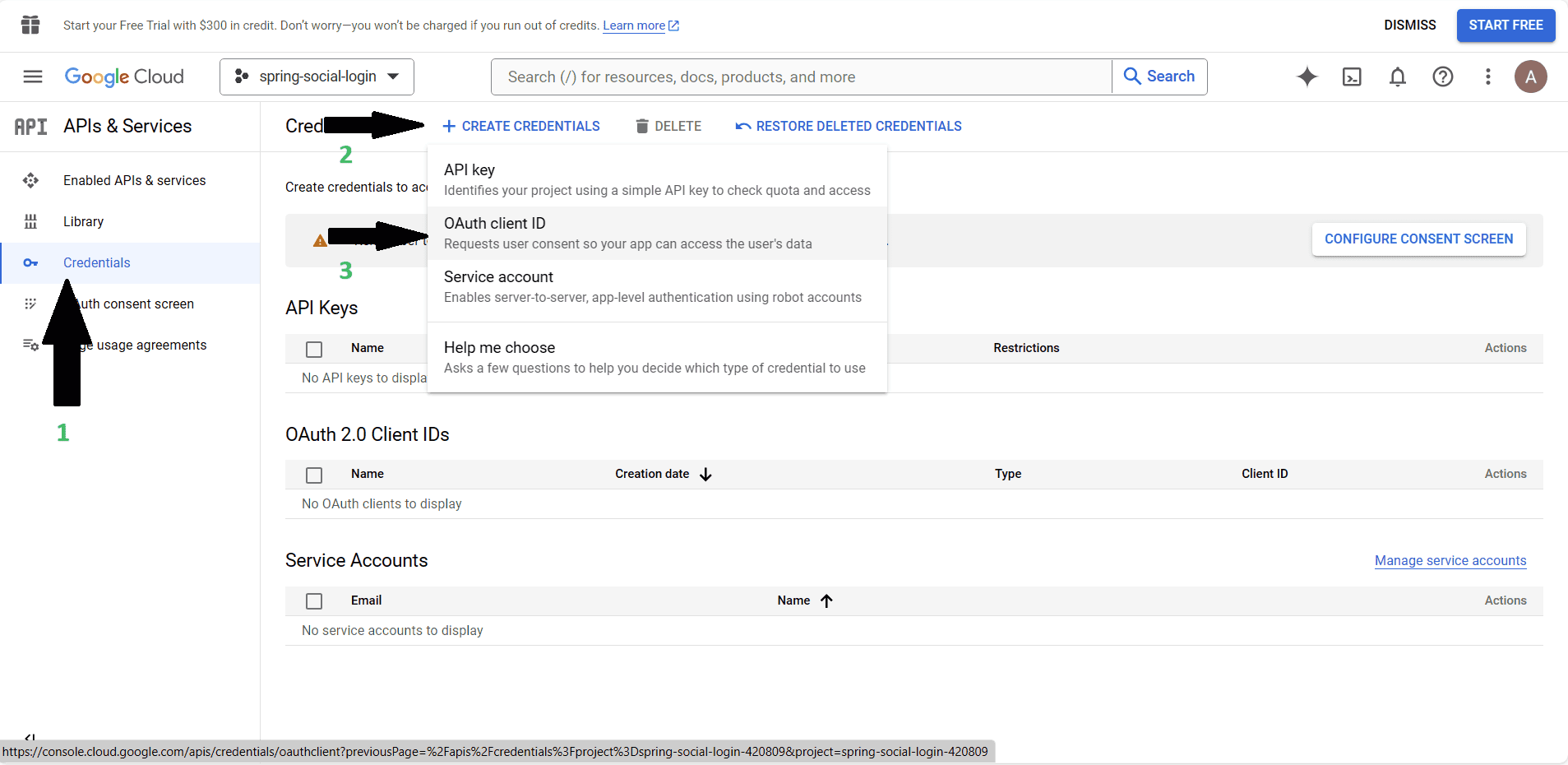Screen dimensions: 1568x765
Task: Click the user account avatar
Action: click(x=1530, y=76)
